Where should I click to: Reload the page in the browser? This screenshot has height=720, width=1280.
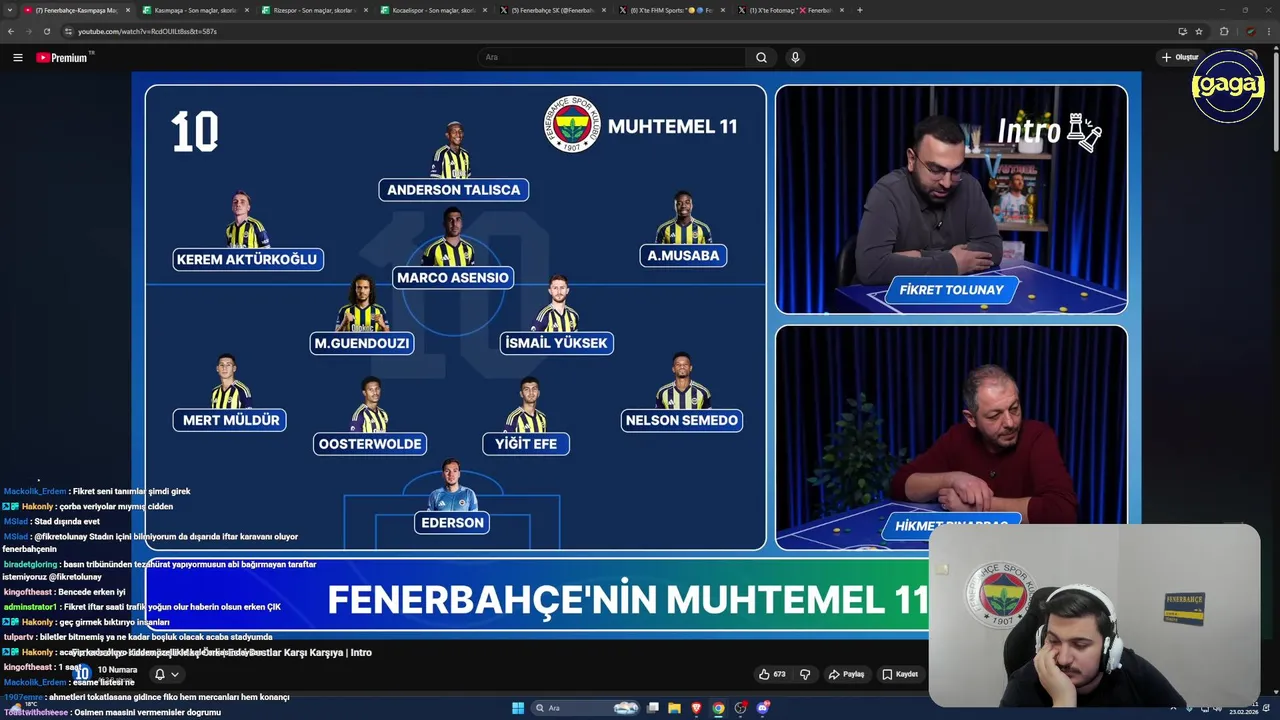pyautogui.click(x=46, y=31)
